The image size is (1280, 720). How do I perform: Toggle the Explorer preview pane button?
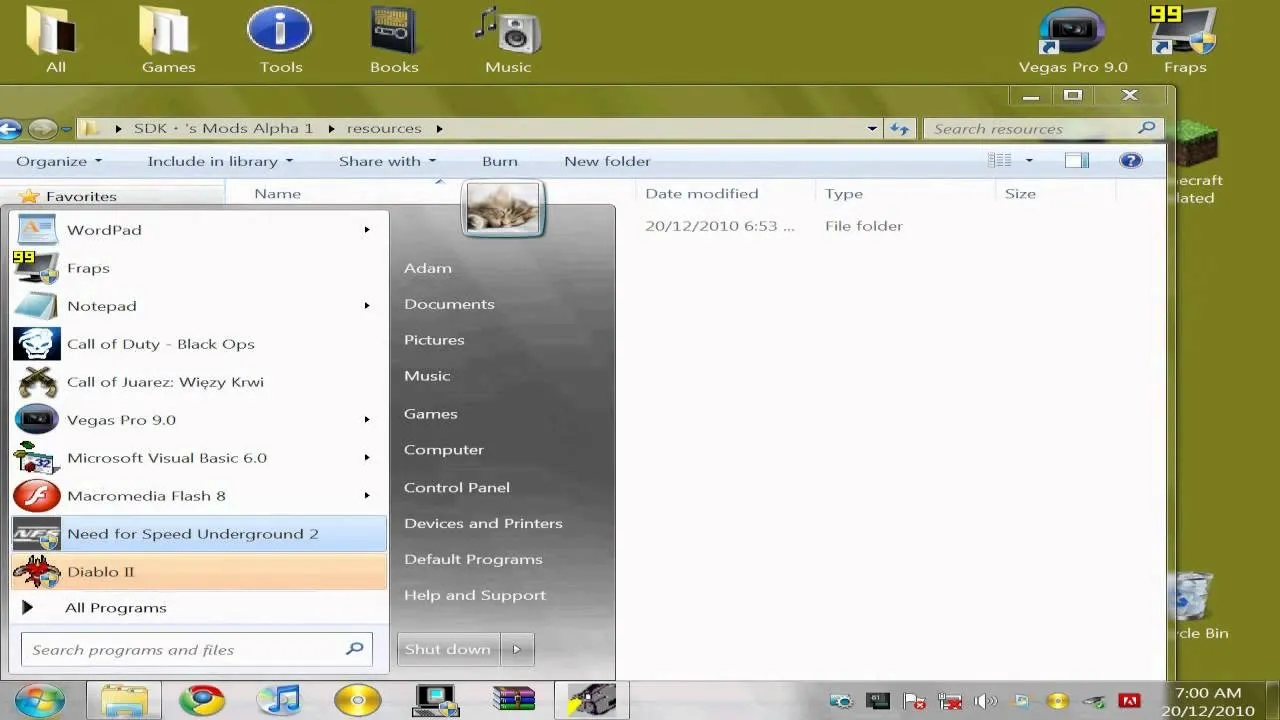pos(1077,161)
